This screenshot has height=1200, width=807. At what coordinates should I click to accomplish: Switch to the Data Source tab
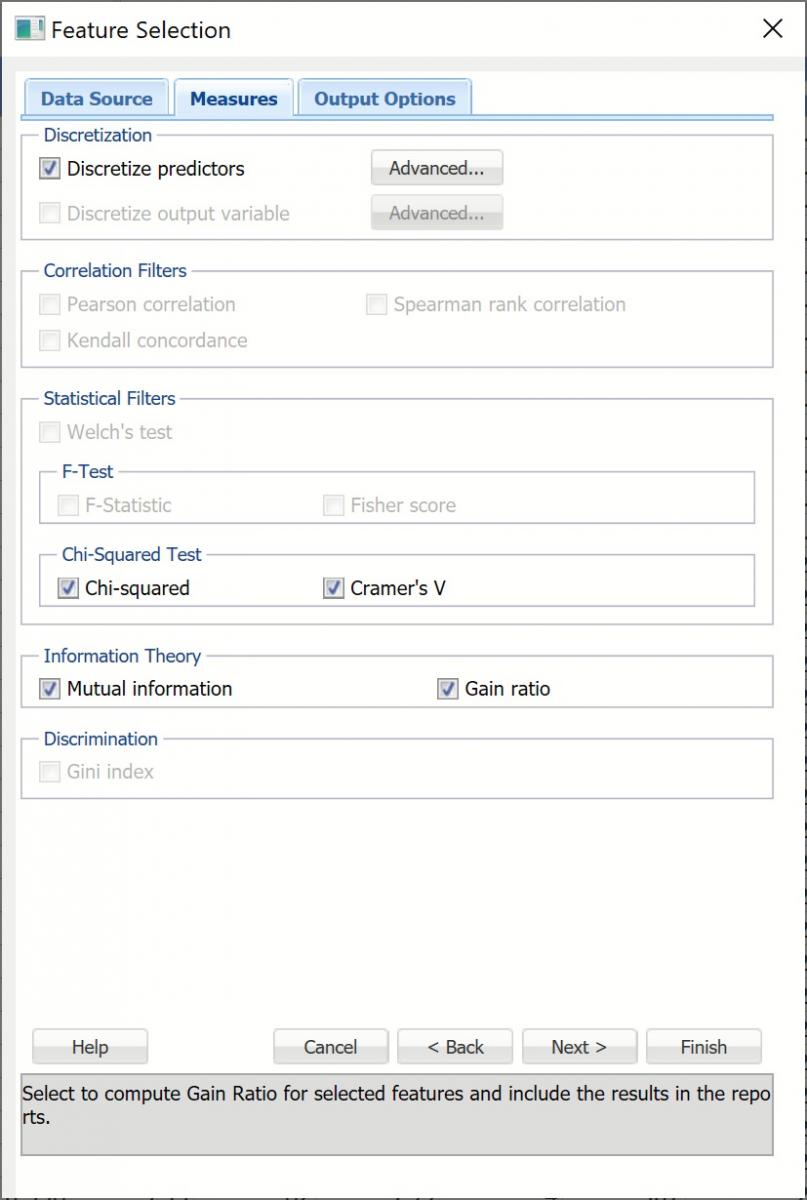tap(96, 98)
